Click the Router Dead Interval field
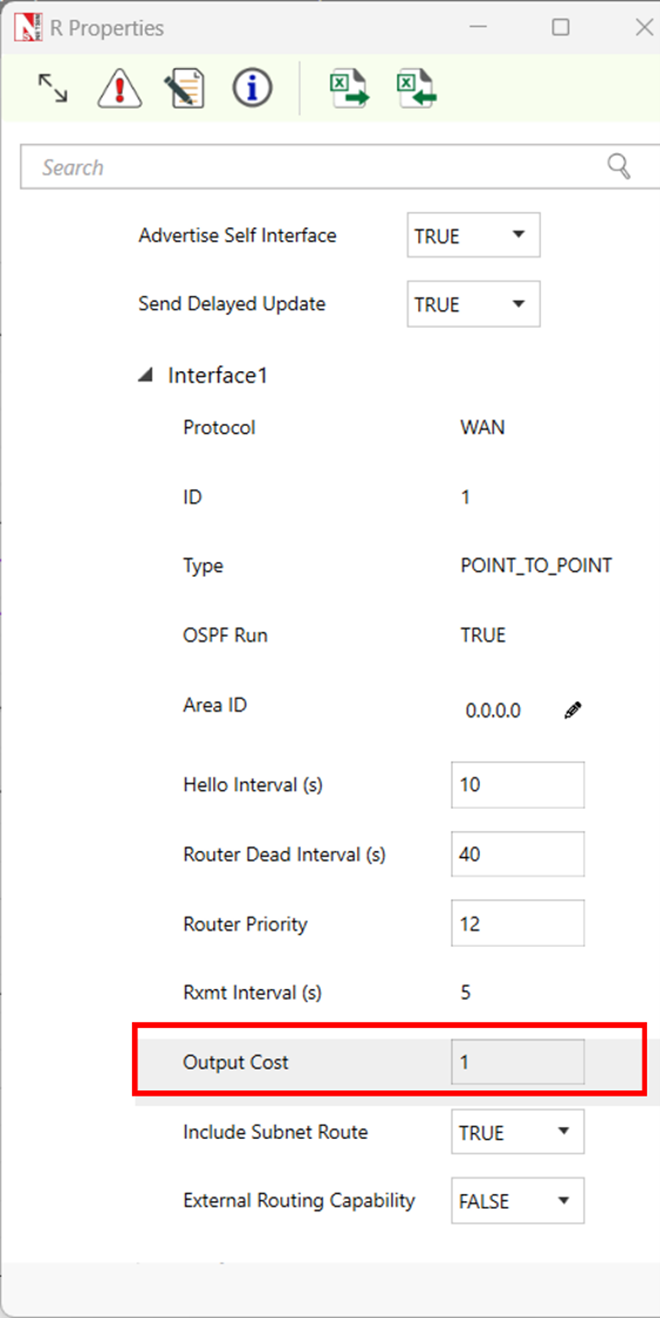 [x=517, y=854]
